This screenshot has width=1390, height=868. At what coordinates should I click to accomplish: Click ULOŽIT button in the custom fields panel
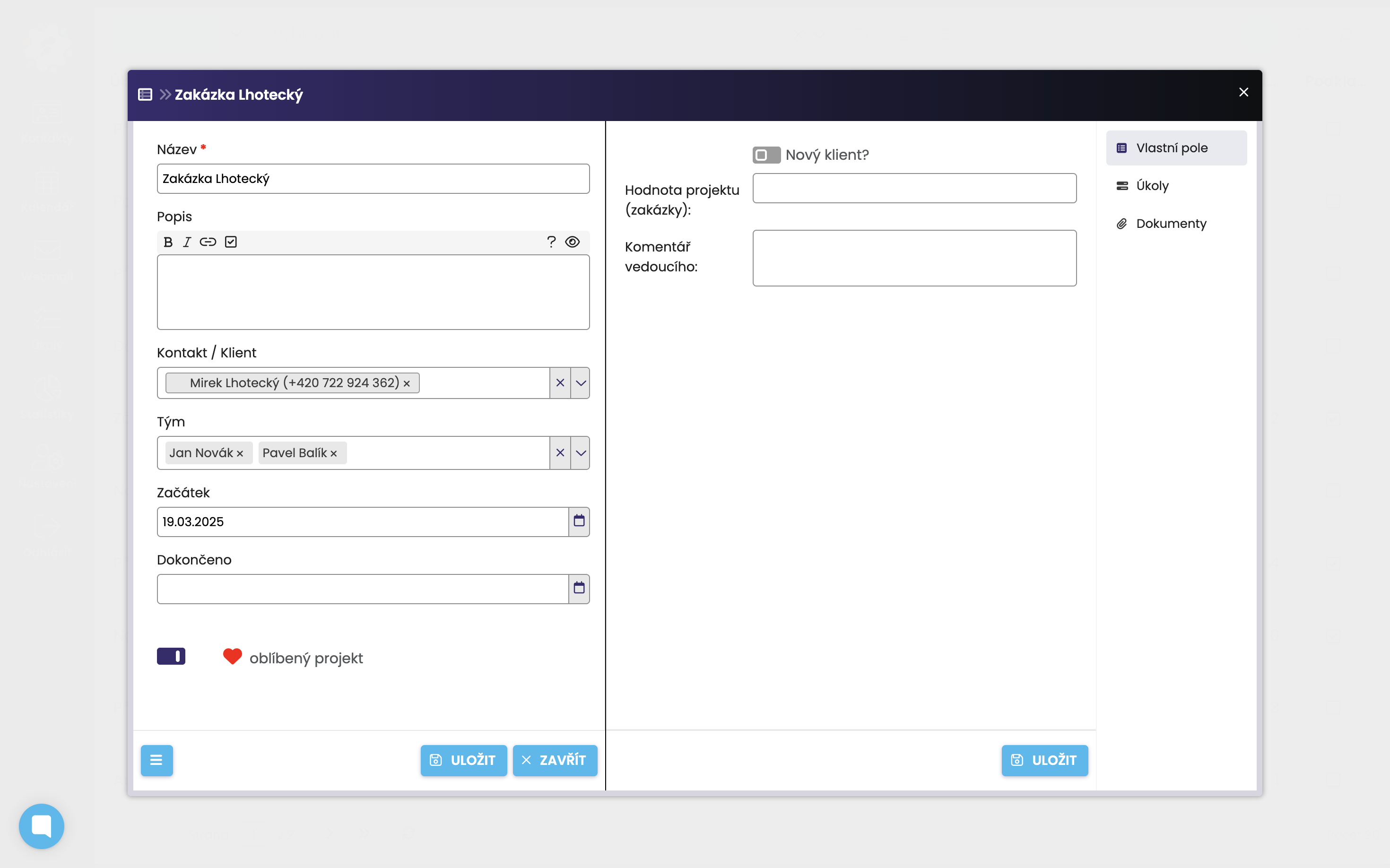click(1044, 760)
